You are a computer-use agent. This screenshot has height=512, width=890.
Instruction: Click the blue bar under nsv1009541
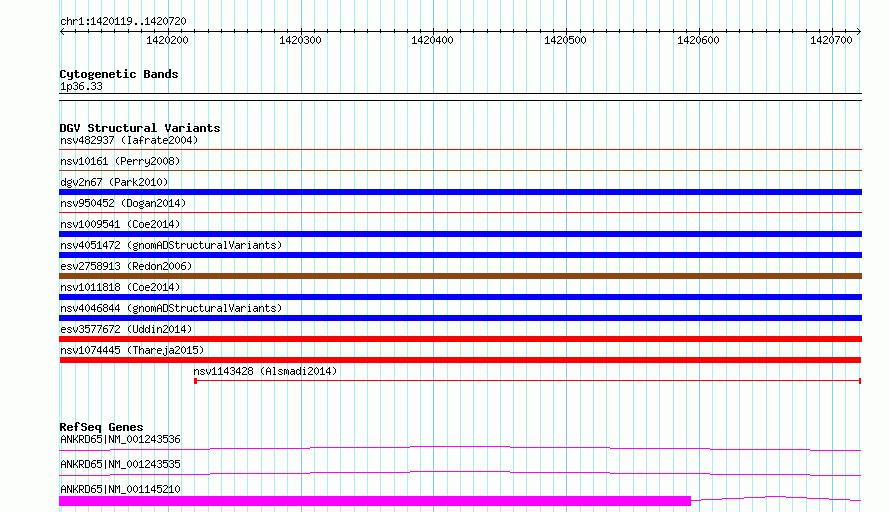pos(460,234)
